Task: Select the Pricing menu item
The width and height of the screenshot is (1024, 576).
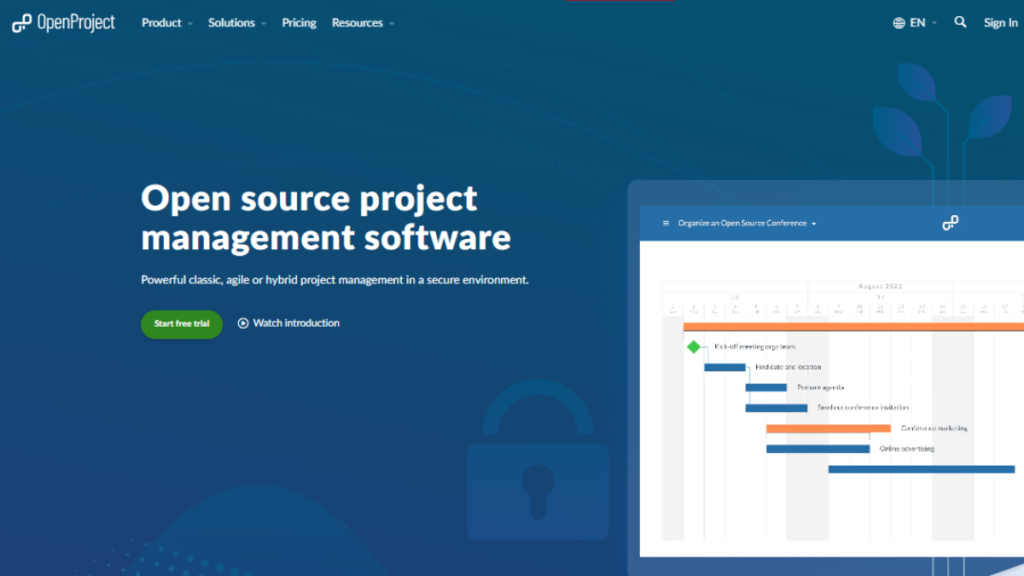Action: pyautogui.click(x=299, y=22)
